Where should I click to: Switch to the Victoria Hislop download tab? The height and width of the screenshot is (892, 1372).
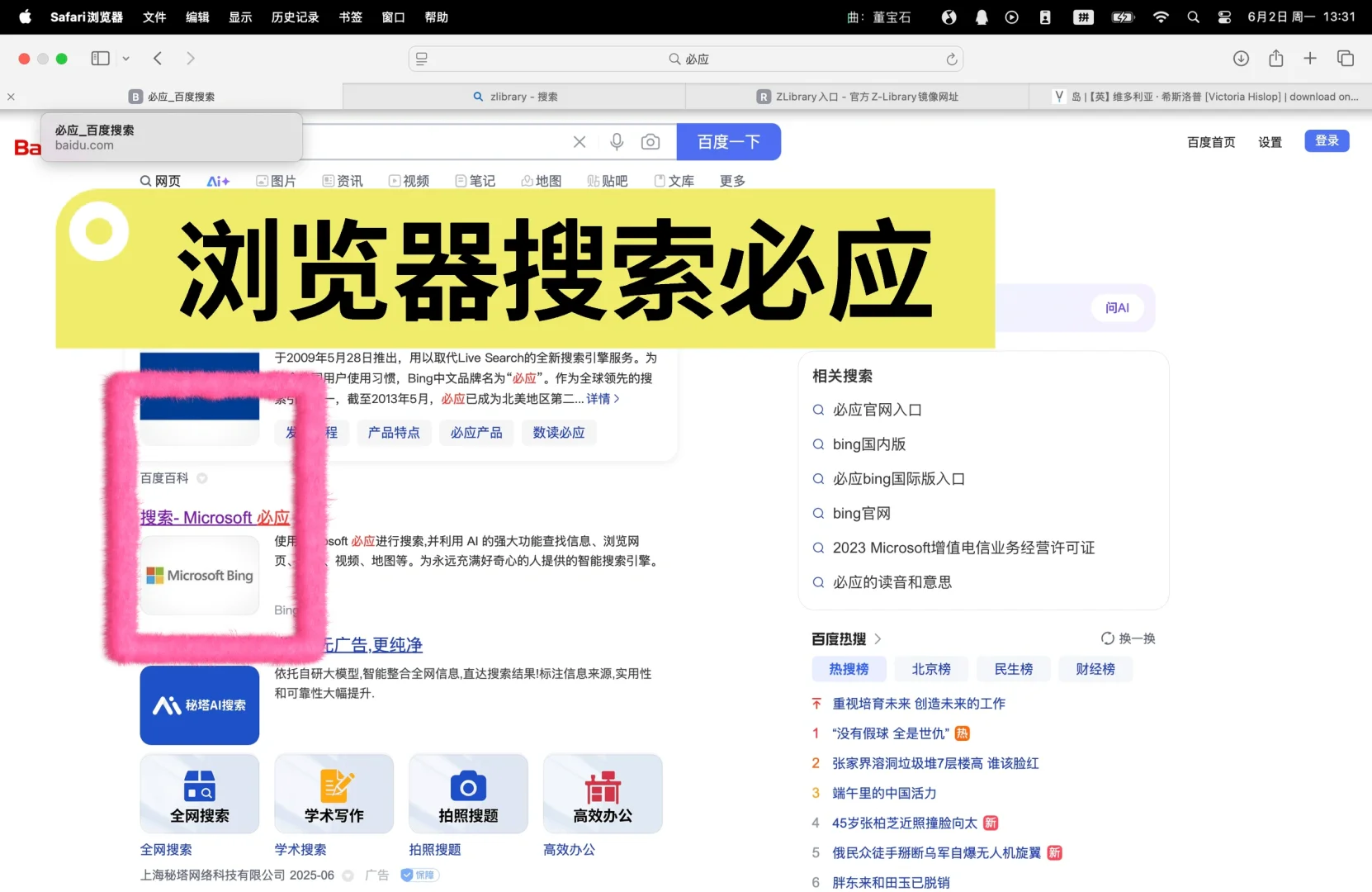pos(1201,97)
